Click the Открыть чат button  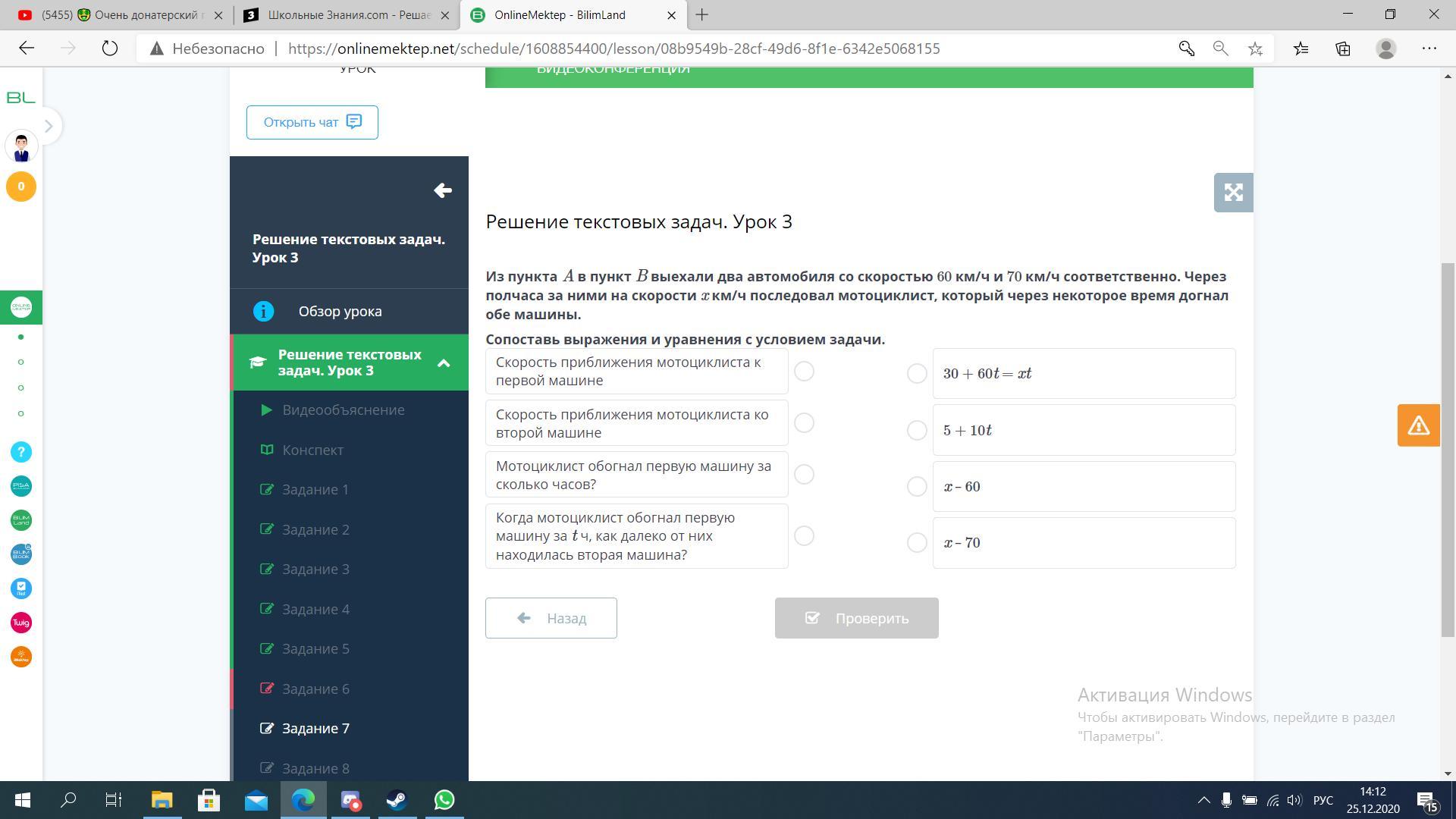click(x=312, y=122)
